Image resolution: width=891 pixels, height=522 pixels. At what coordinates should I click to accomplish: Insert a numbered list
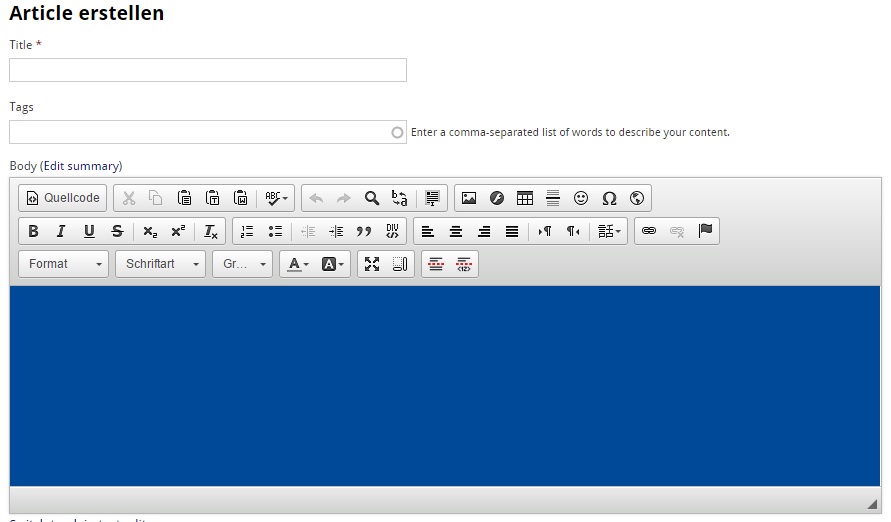point(247,231)
